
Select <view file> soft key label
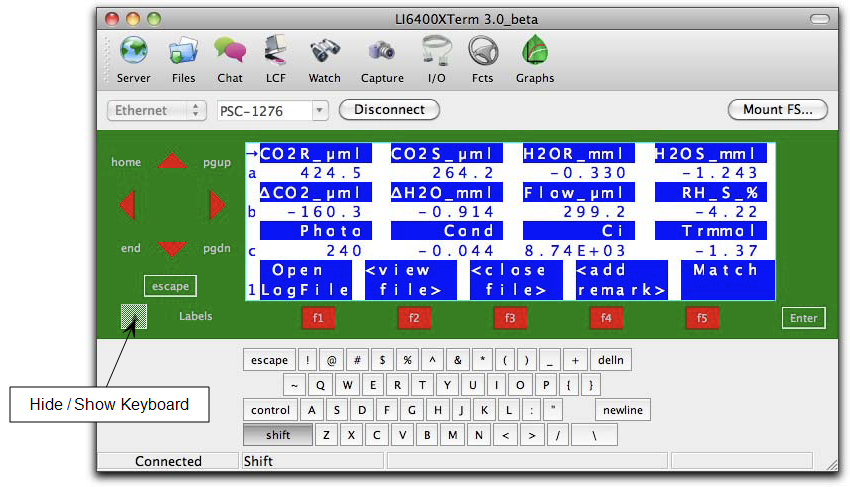[411, 280]
